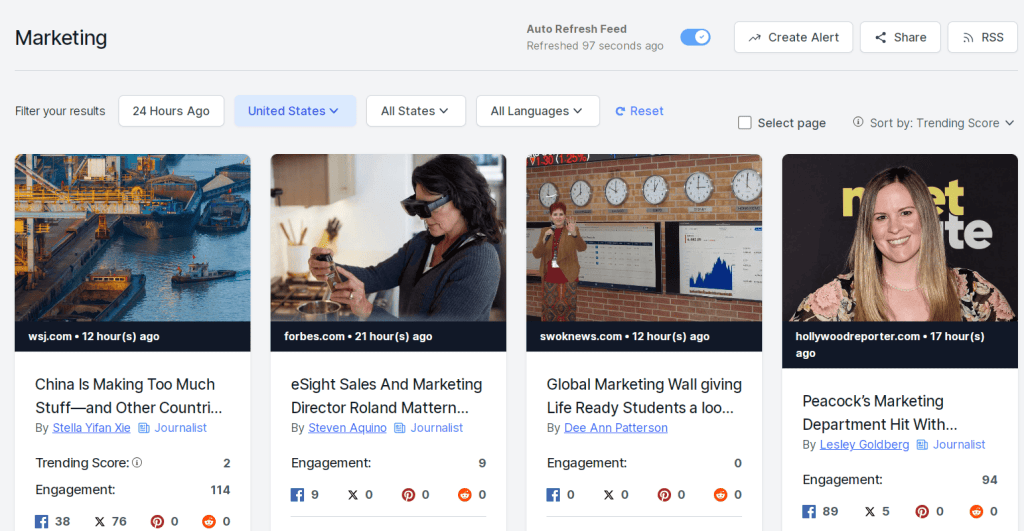
Task: Open the Hollywood Reporter article thumbnail
Action: [899, 237]
